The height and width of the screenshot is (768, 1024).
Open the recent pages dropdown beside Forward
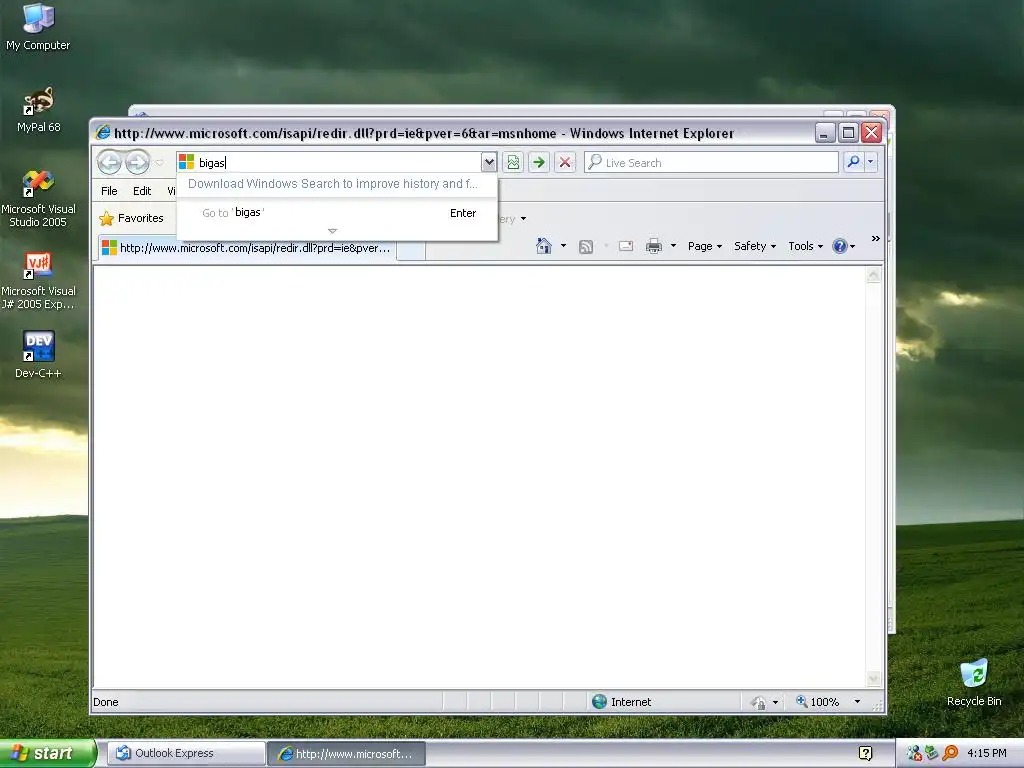tap(159, 163)
